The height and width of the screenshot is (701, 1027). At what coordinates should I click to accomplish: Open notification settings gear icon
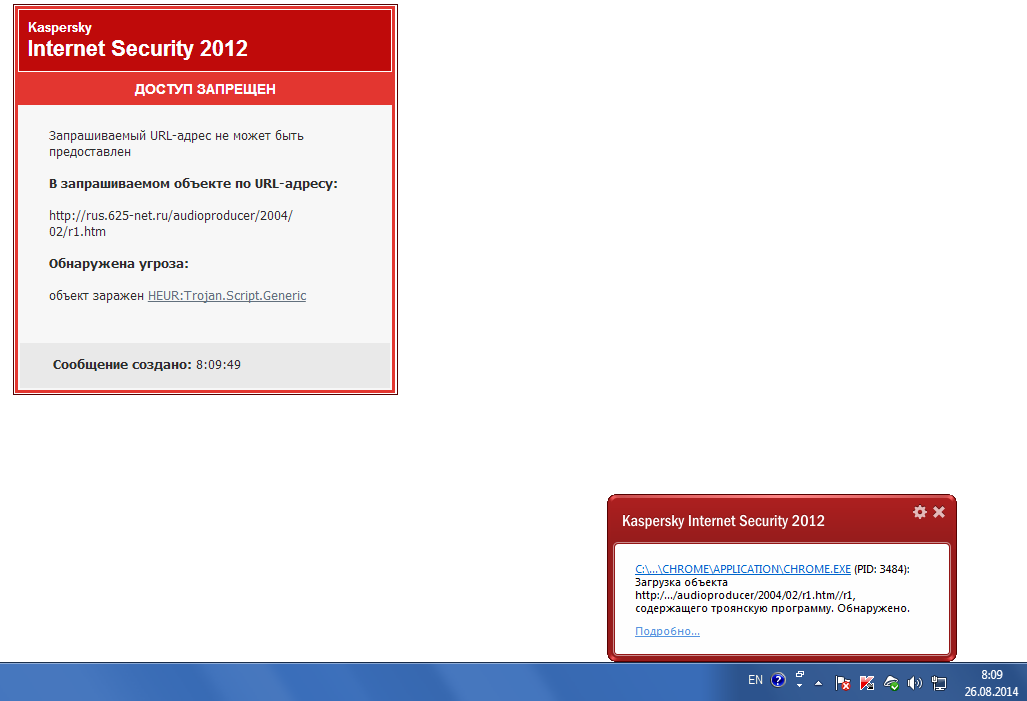[x=920, y=512]
